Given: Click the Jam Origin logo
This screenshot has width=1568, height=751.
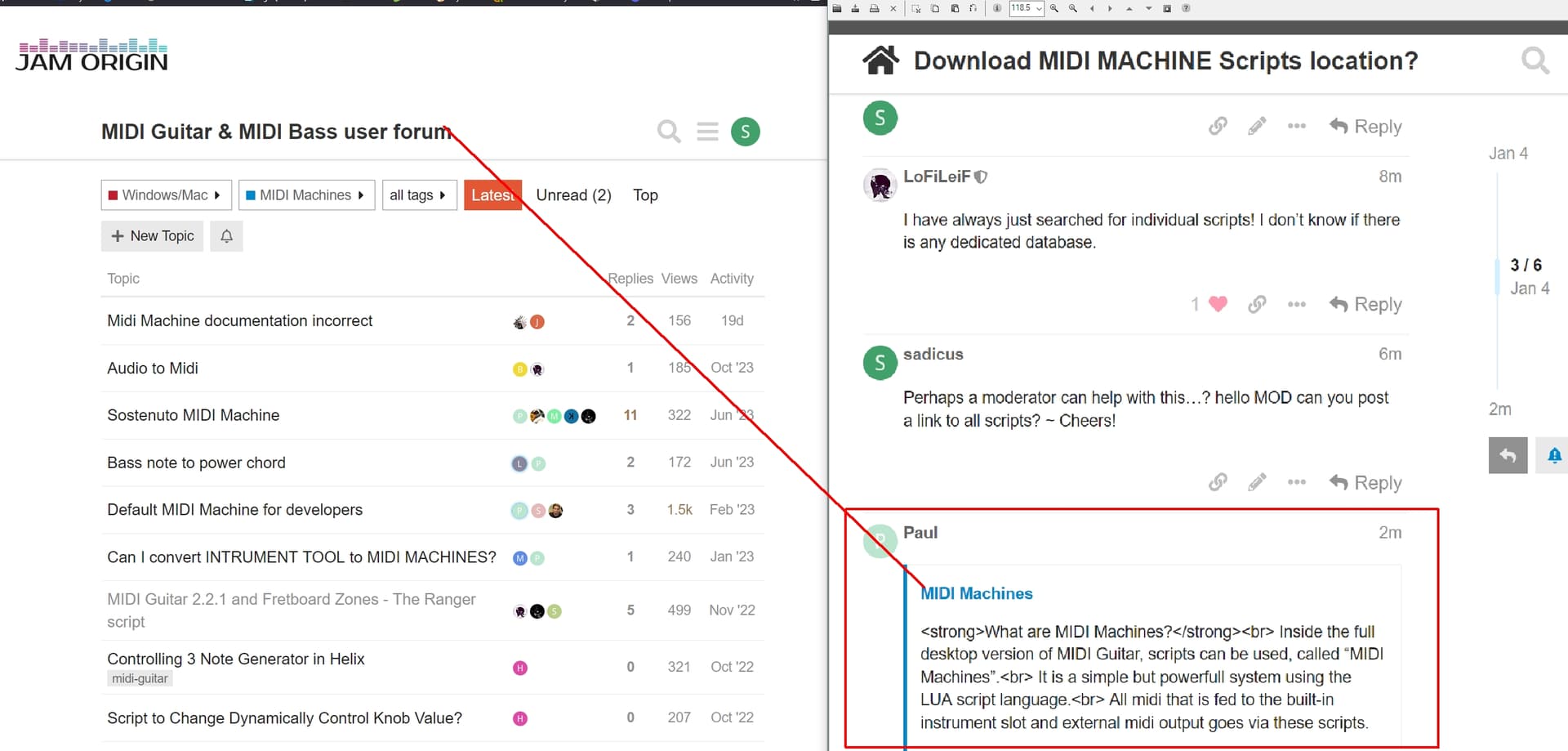Looking at the screenshot, I should pos(92,55).
